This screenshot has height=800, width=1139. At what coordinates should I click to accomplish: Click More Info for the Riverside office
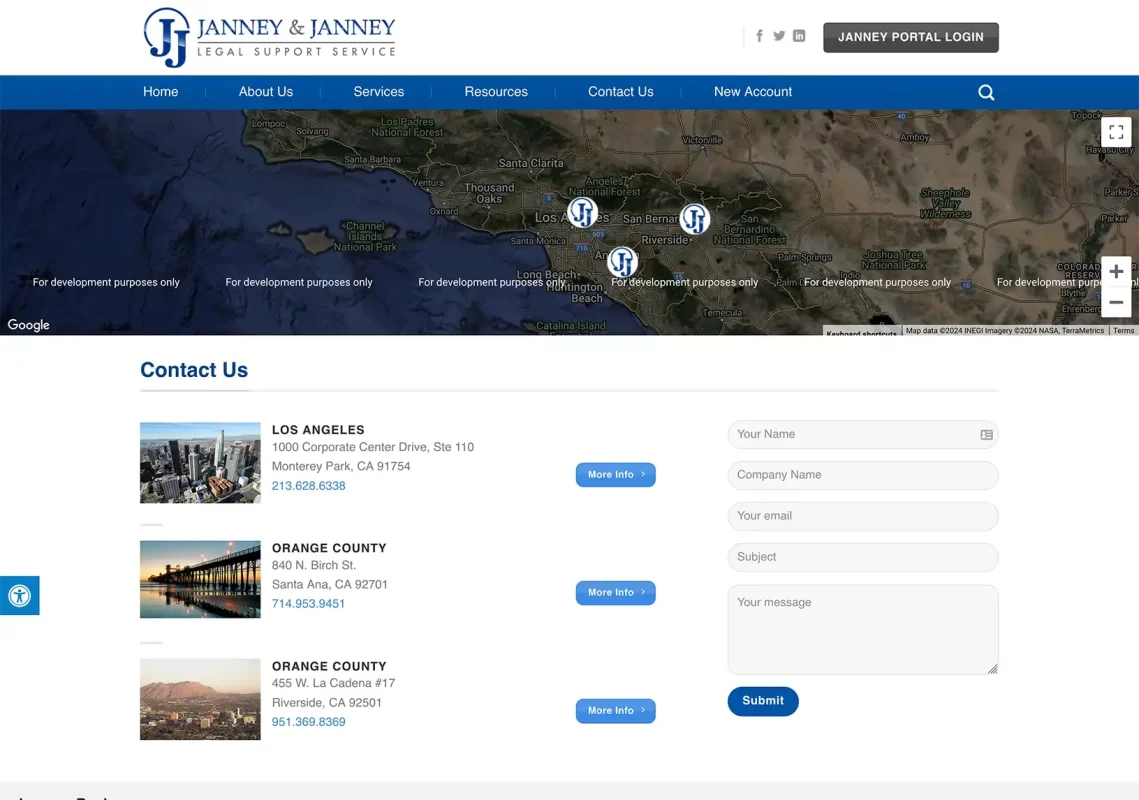coord(615,711)
